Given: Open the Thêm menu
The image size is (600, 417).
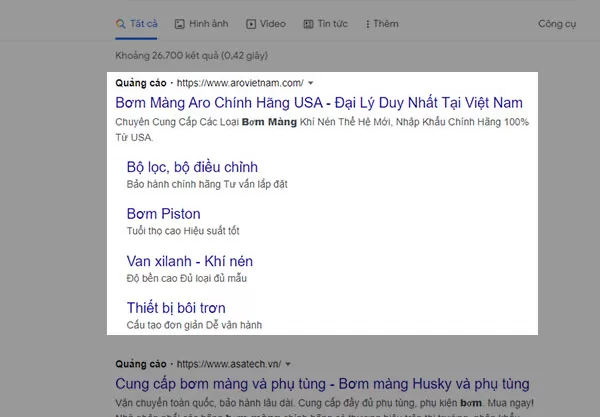Looking at the screenshot, I should click(382, 24).
